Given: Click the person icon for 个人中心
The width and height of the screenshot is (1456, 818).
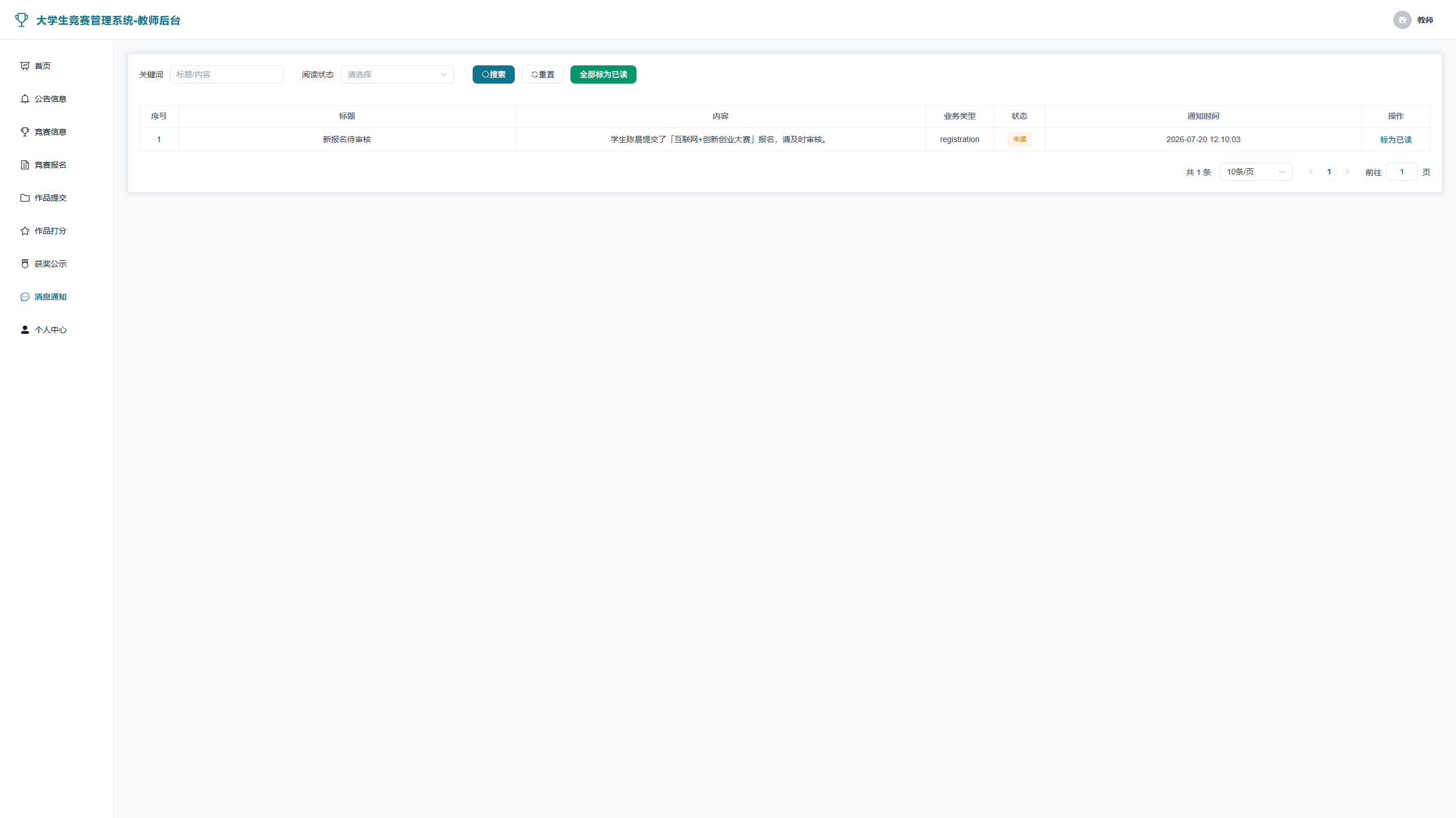Looking at the screenshot, I should [25, 330].
